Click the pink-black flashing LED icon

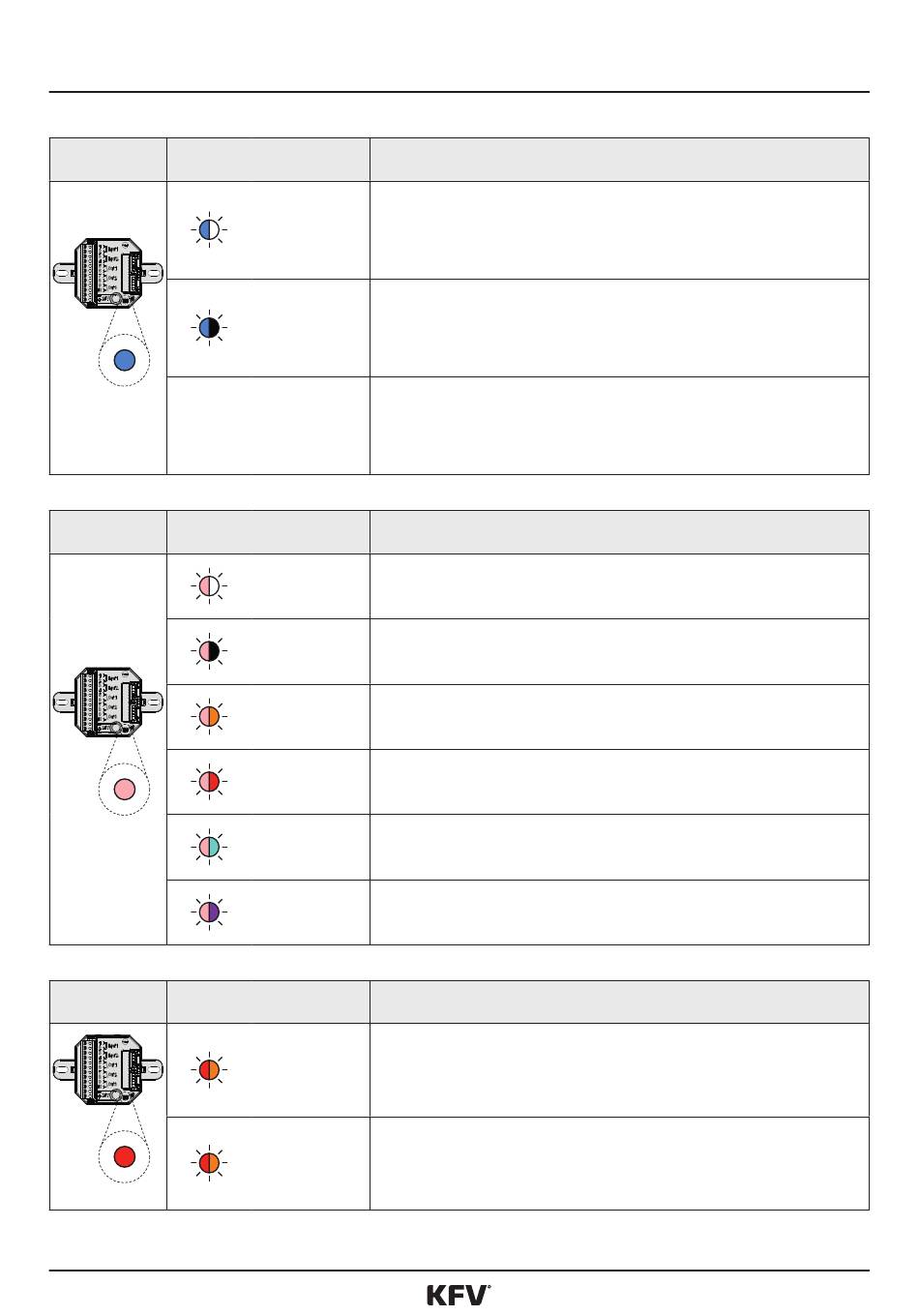[x=209, y=651]
